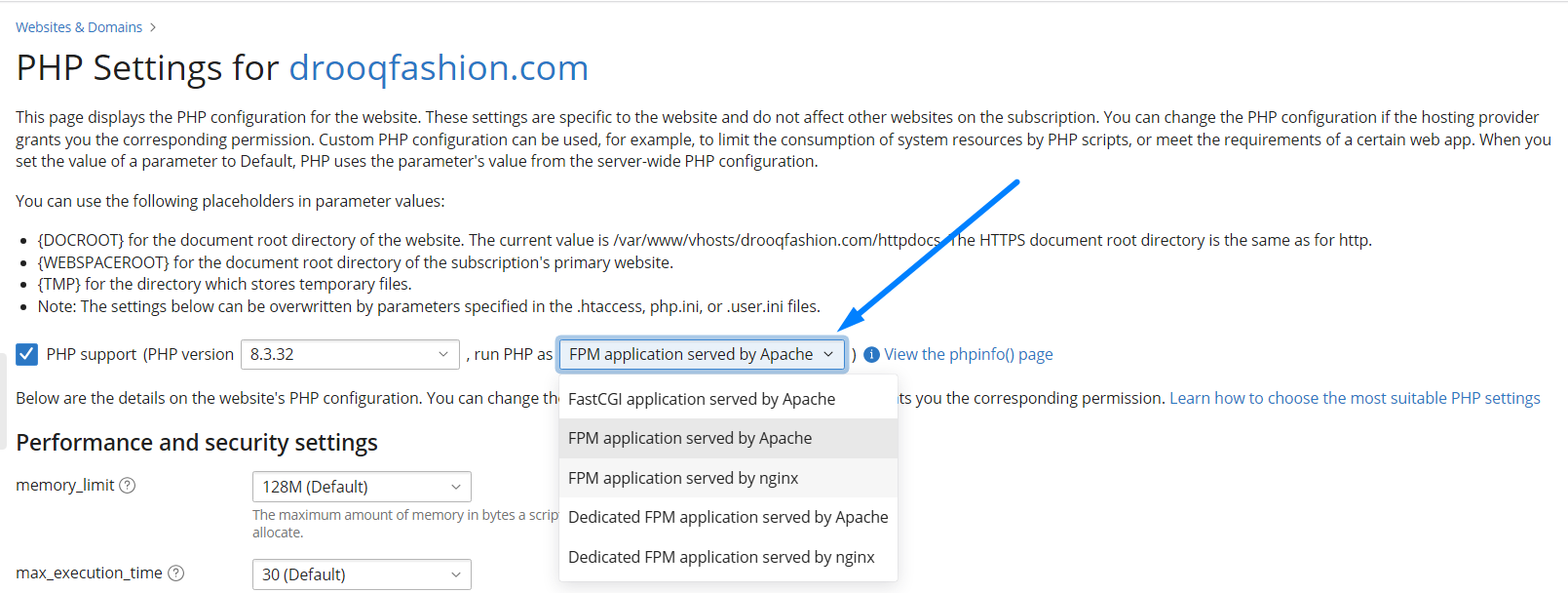Open the PHP version 8.3.32 dropdown
1568x593 pixels.
tap(350, 354)
